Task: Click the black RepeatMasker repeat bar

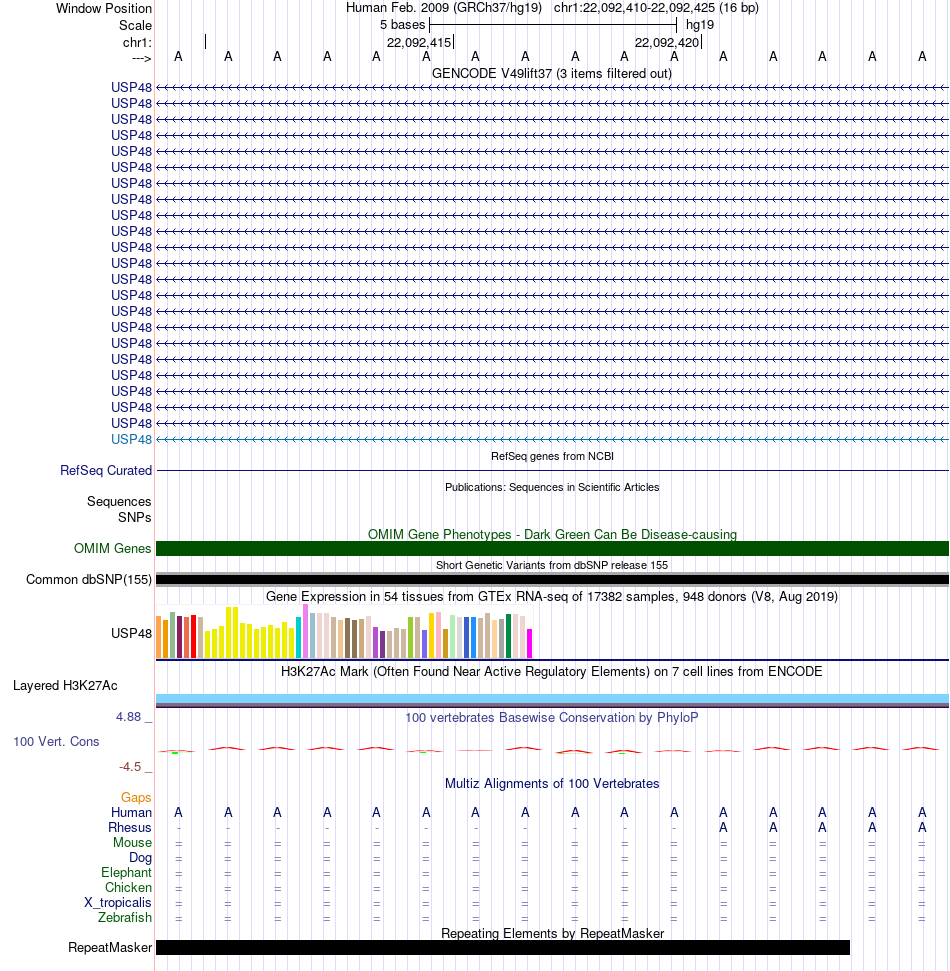Action: pos(503,947)
